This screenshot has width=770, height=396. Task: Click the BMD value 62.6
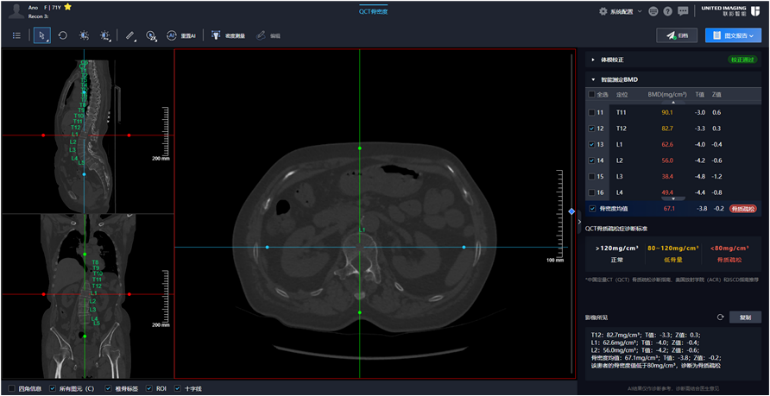click(667, 144)
